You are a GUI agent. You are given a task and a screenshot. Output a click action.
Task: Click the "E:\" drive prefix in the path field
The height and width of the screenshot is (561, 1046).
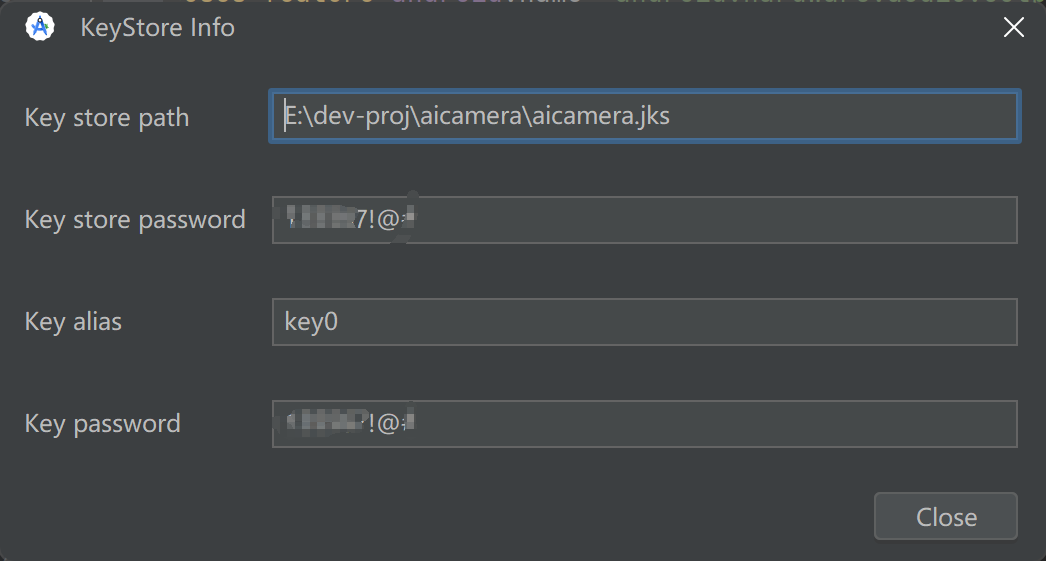292,116
